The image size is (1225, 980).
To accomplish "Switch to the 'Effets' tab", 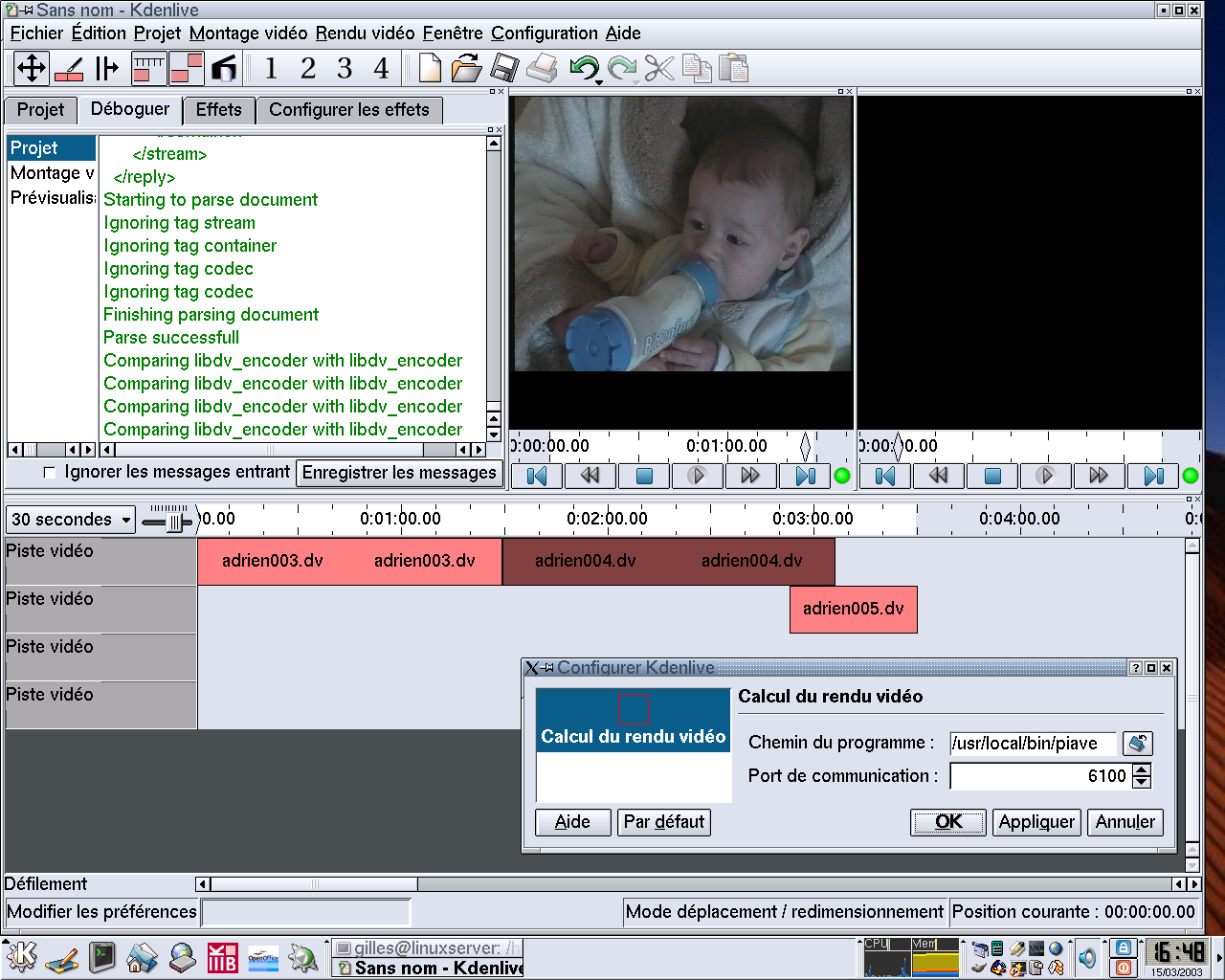I will pos(218,110).
